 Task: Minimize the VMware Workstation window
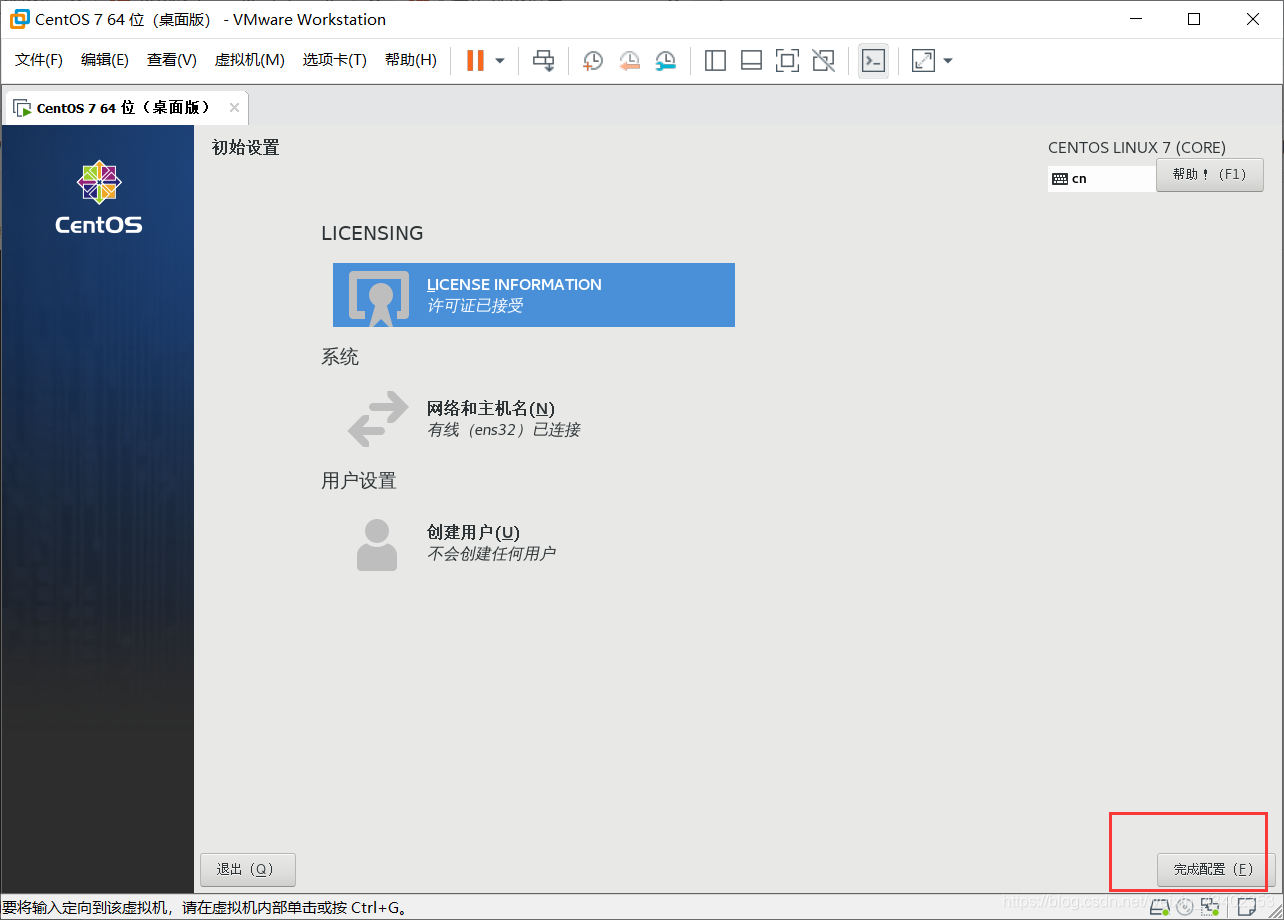coord(1135,19)
